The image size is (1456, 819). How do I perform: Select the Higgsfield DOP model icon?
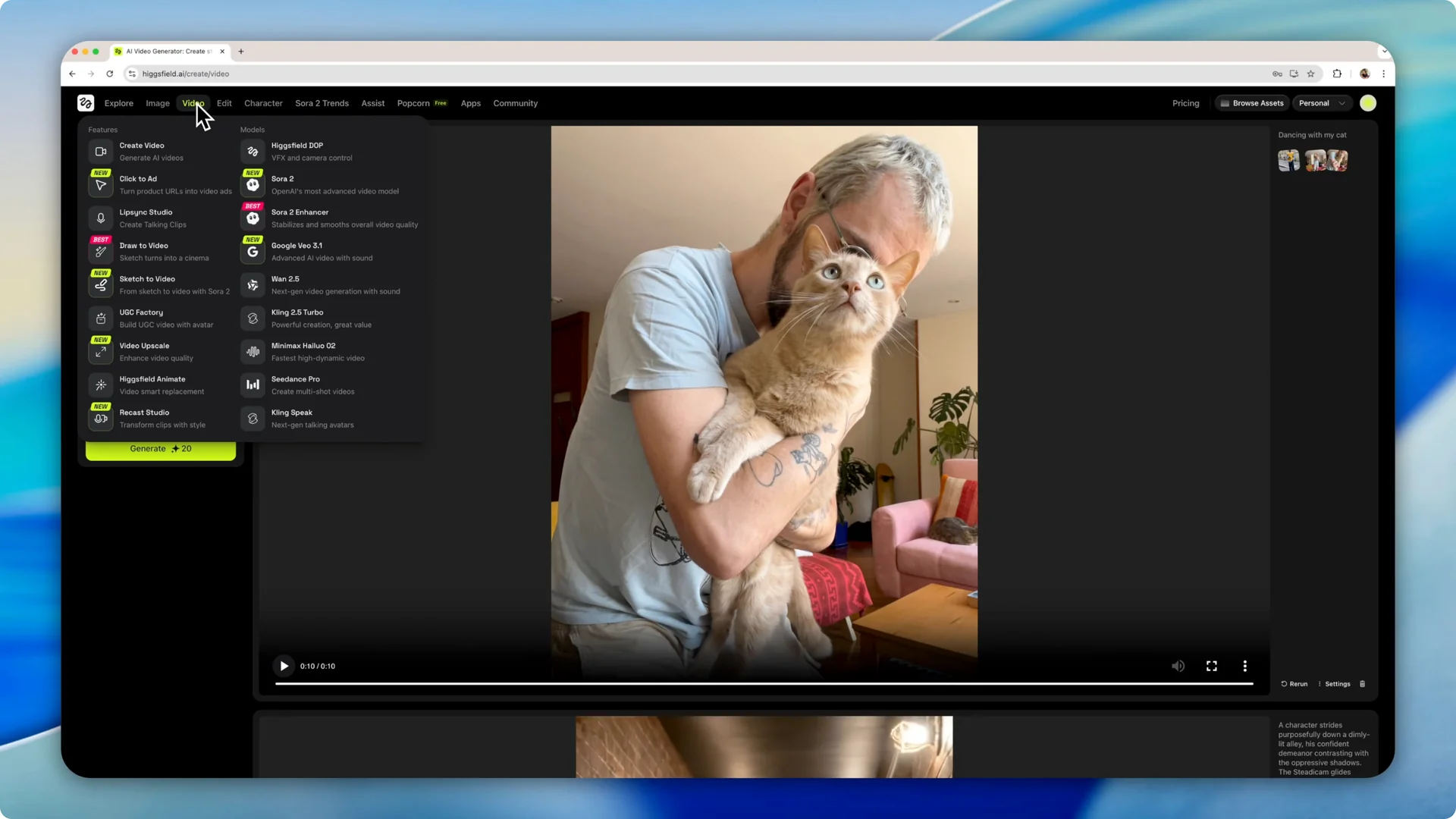pos(253,151)
